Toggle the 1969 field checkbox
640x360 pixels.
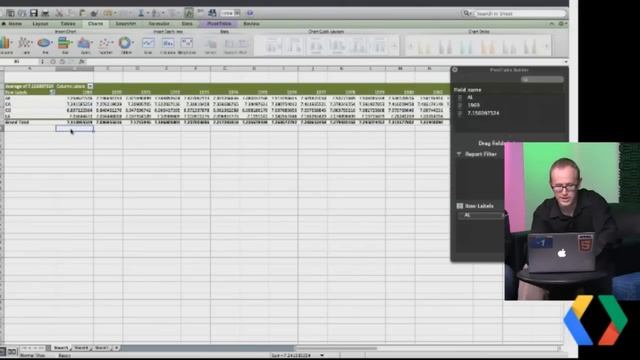pyautogui.click(x=460, y=105)
